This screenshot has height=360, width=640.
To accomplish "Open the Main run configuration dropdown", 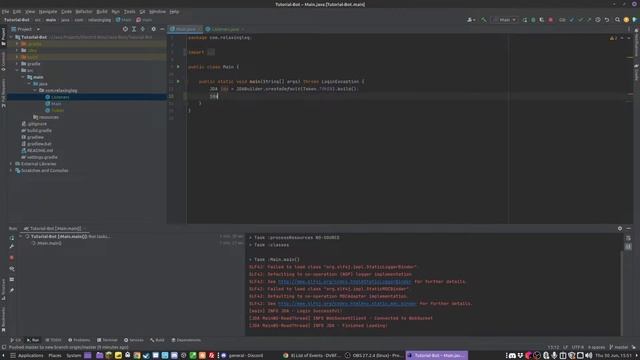I will tap(504, 20).
